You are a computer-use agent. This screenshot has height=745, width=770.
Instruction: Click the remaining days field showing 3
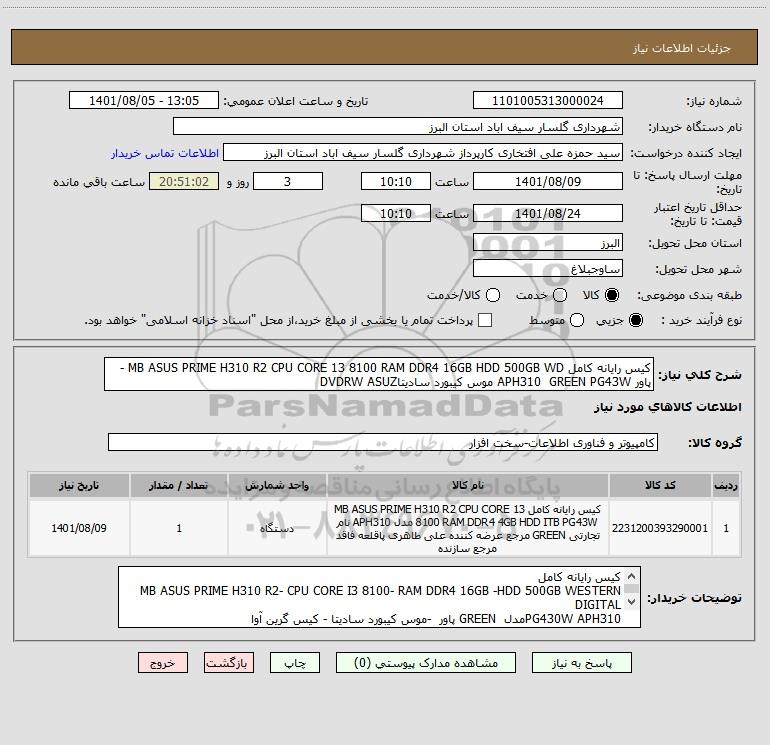pyautogui.click(x=288, y=181)
